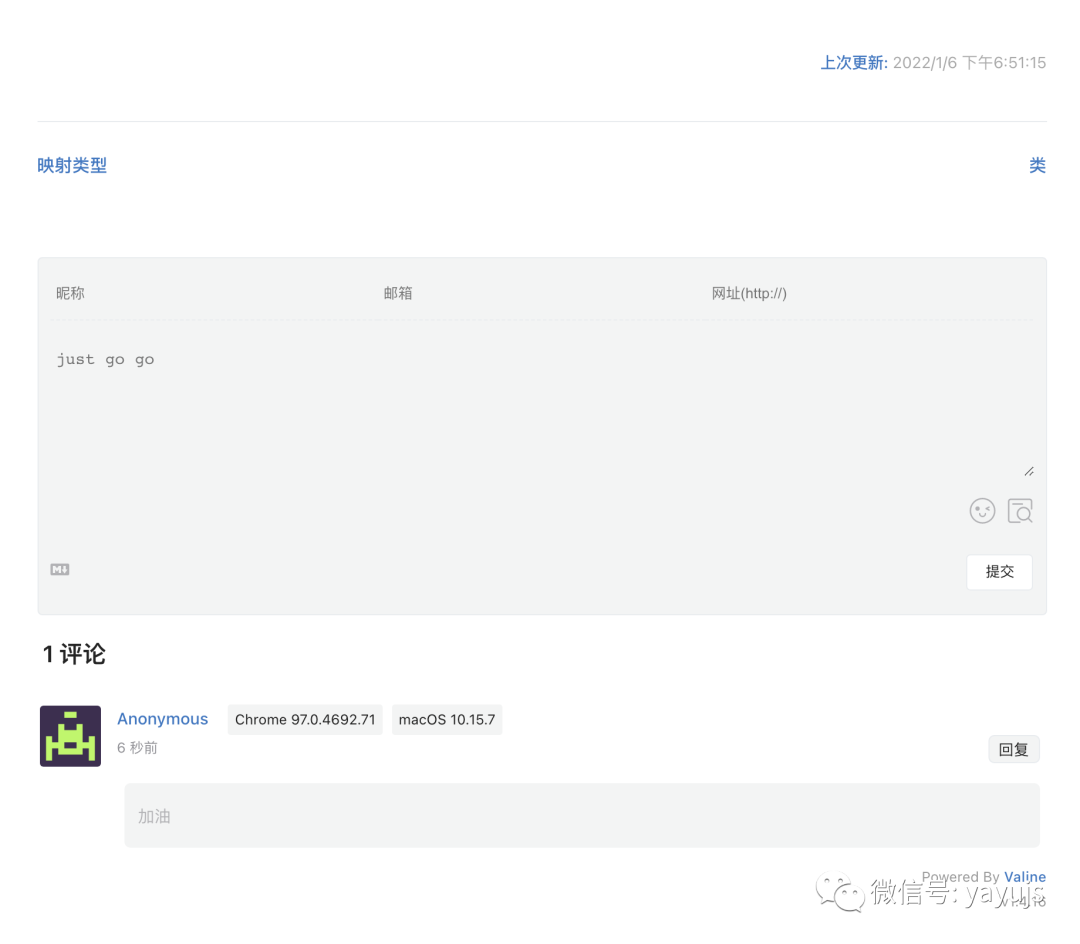Toggle the comment preview icon
Screen dimensions: 1080x944
click(x=1020, y=511)
